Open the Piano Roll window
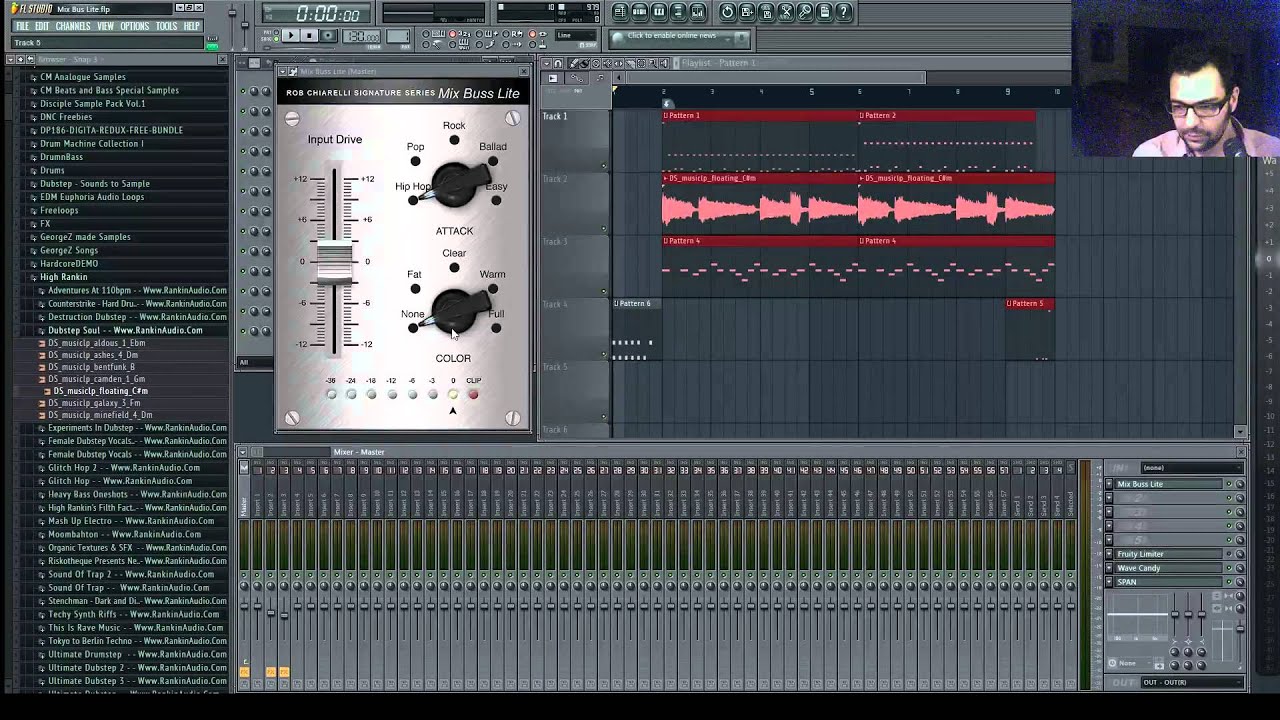The image size is (1280, 720). click(x=659, y=12)
